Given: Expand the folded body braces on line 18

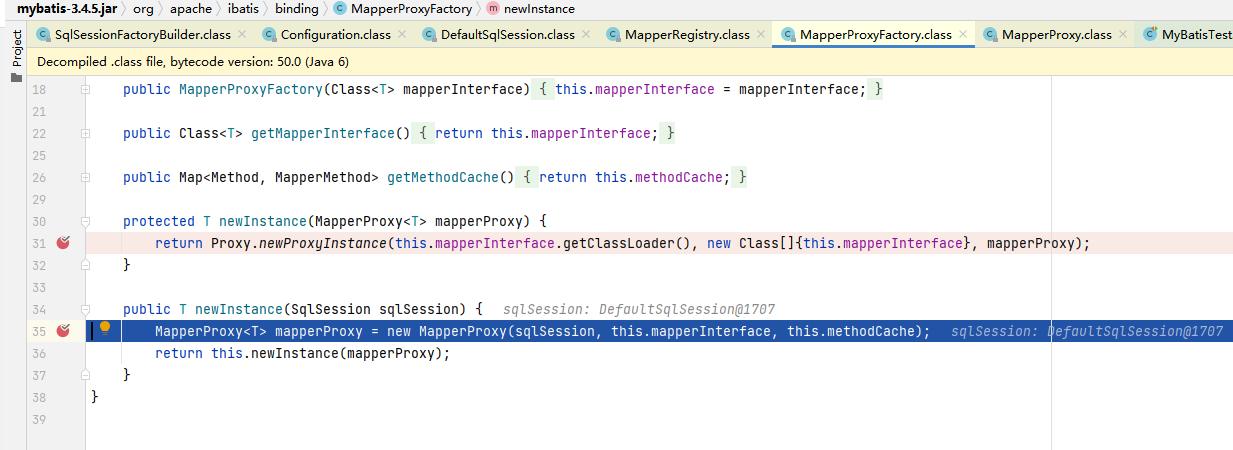Looking at the screenshot, I should [x=542, y=89].
